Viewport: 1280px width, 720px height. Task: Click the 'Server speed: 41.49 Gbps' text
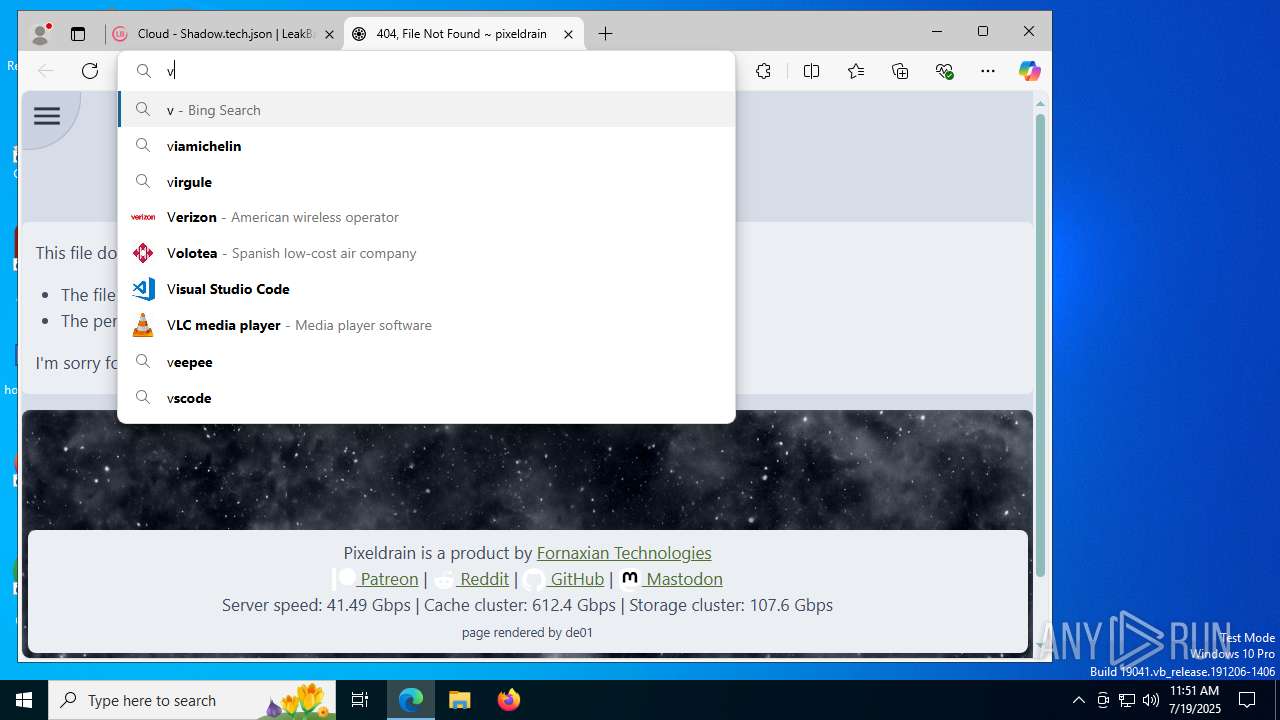pos(316,605)
